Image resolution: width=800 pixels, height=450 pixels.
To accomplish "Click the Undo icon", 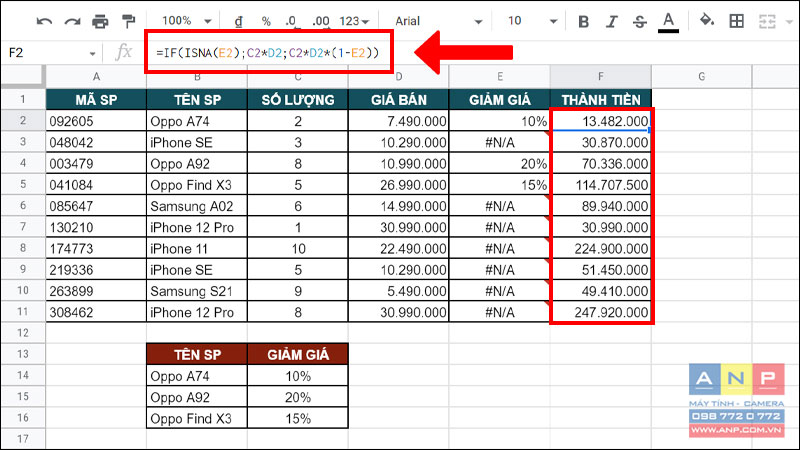I will pos(44,21).
